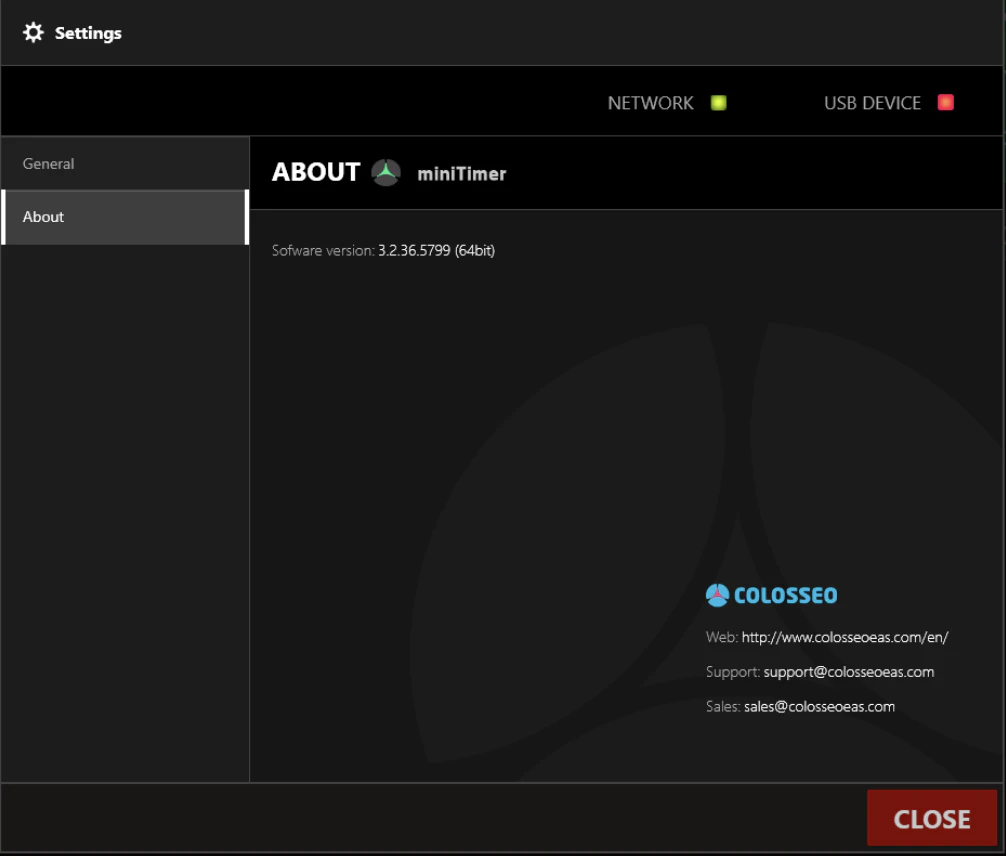The image size is (1006, 860).
Task: Click the ABOUT heading text
Action: pos(316,173)
